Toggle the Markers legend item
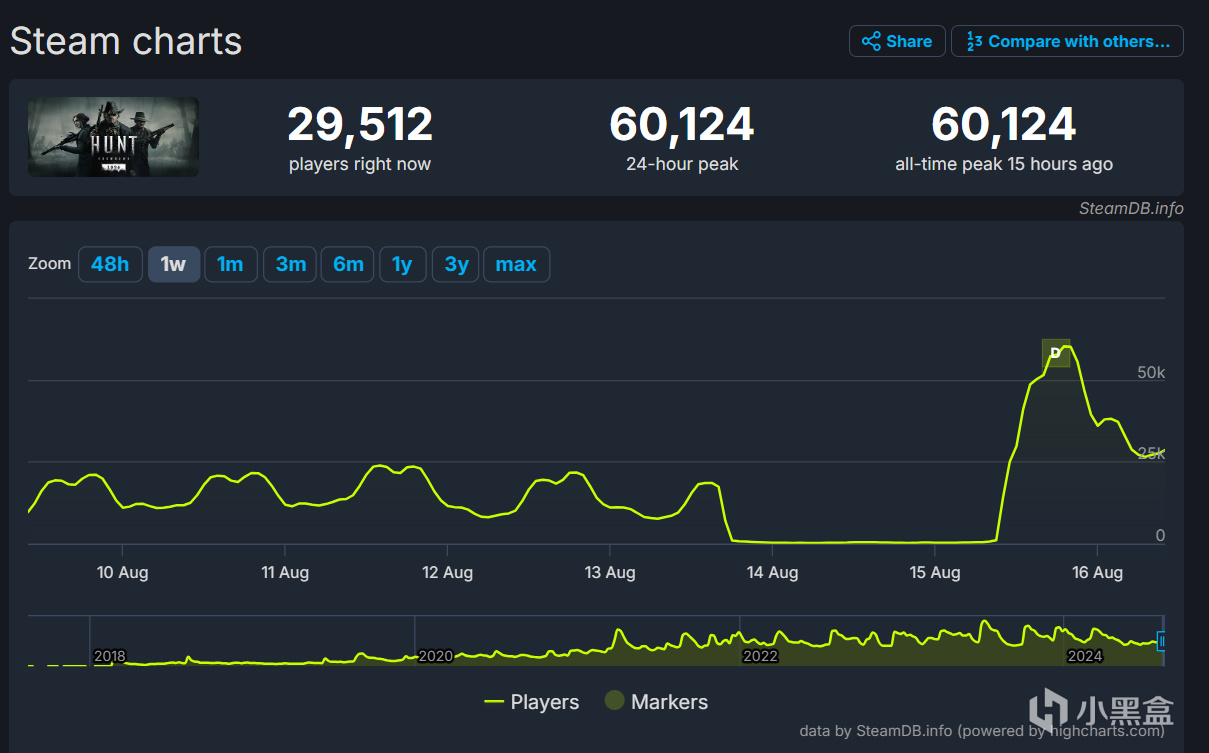Screen dimensions: 1209x753 [656, 702]
